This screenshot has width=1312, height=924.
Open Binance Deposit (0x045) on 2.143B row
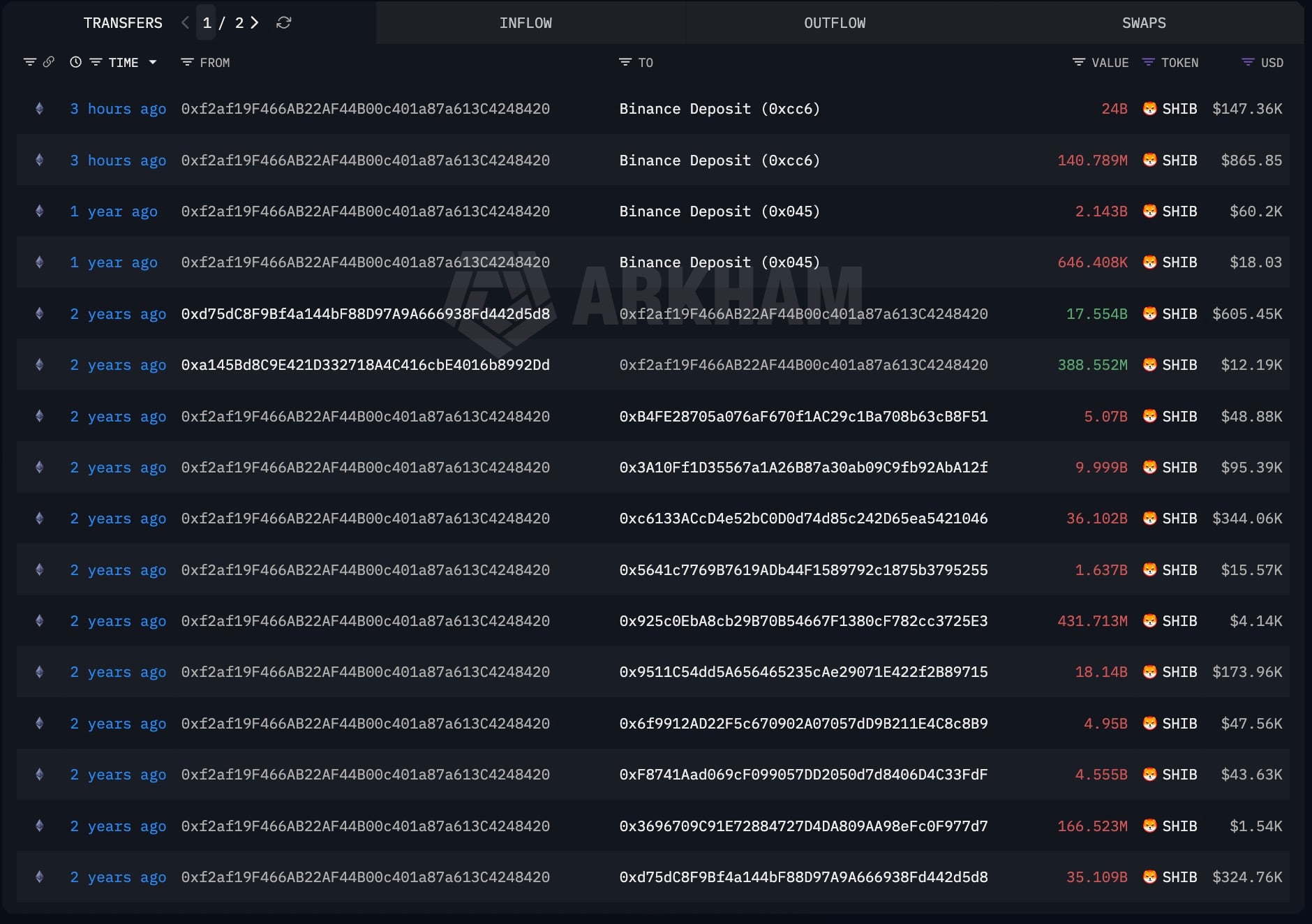(719, 211)
